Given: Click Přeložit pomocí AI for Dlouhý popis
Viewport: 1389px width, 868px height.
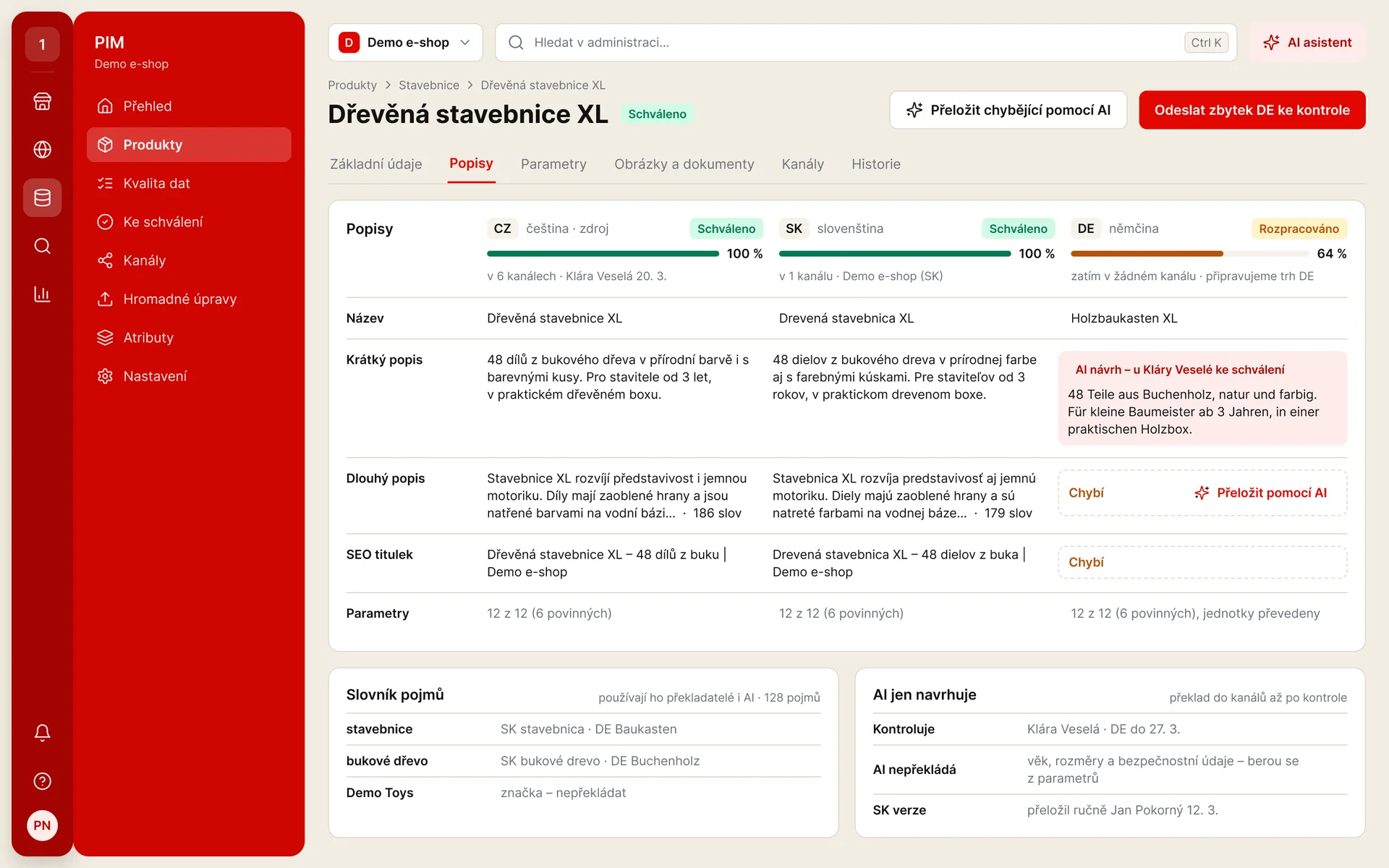Looking at the screenshot, I should [x=1260, y=493].
